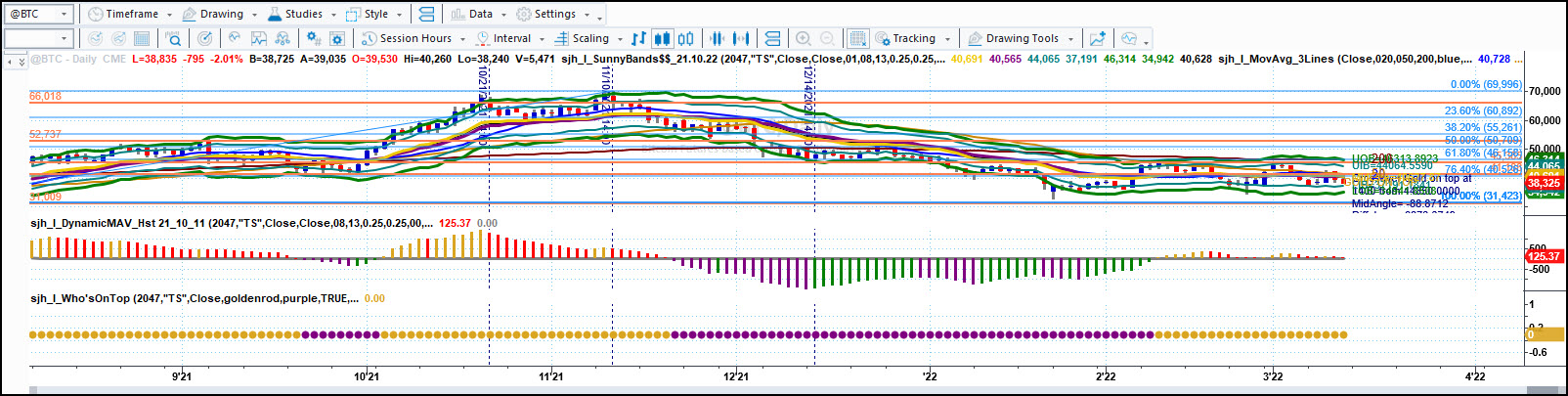Click the 66,018 horizontal level label

click(45, 96)
